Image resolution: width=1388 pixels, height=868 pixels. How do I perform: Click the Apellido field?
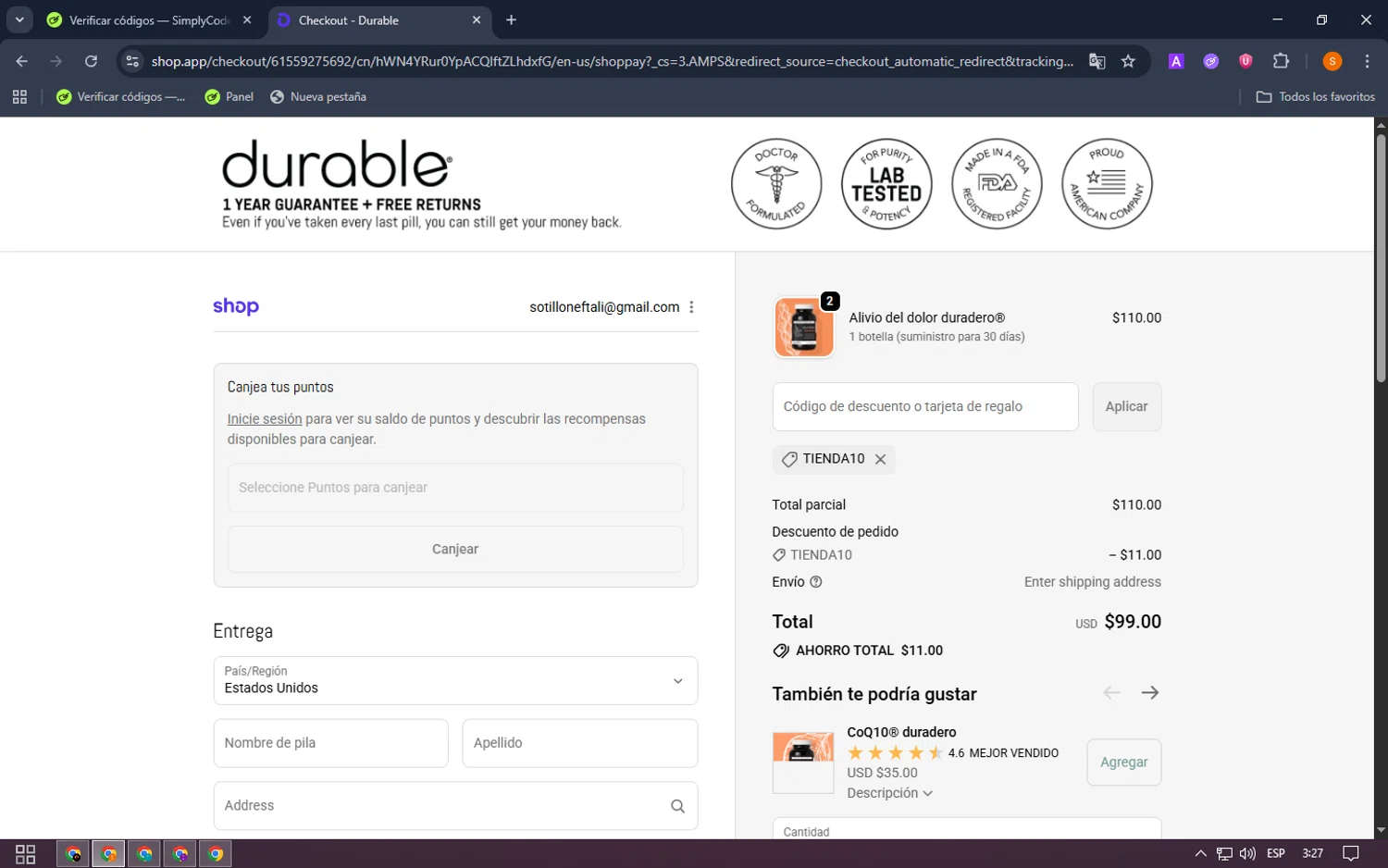[579, 743]
